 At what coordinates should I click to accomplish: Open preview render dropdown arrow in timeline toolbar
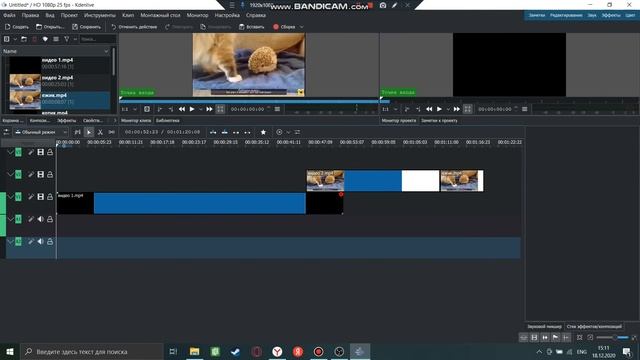tap(288, 132)
